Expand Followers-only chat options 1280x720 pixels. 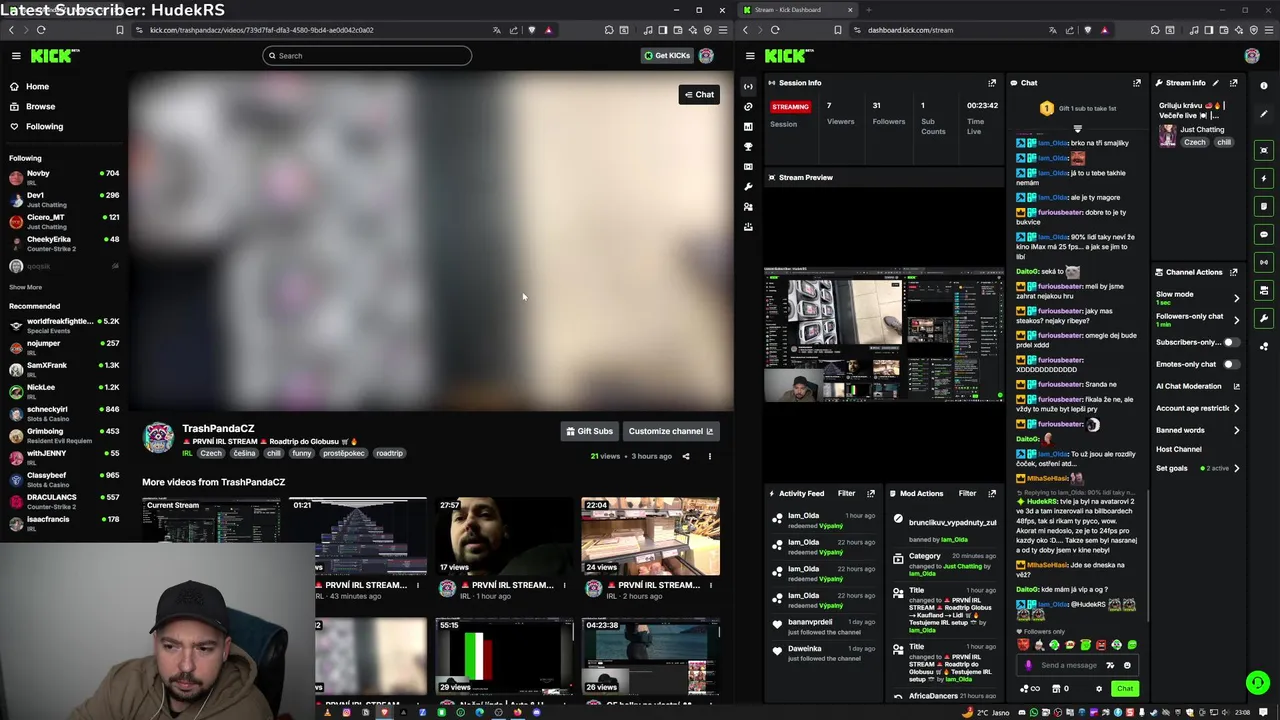[1236, 320]
